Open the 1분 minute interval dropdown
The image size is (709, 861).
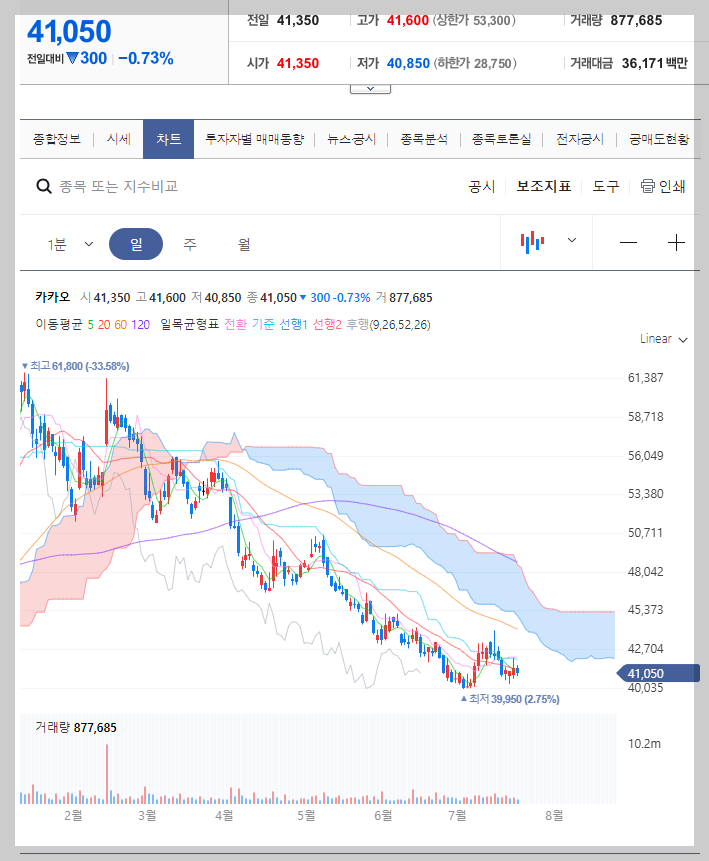coord(70,243)
